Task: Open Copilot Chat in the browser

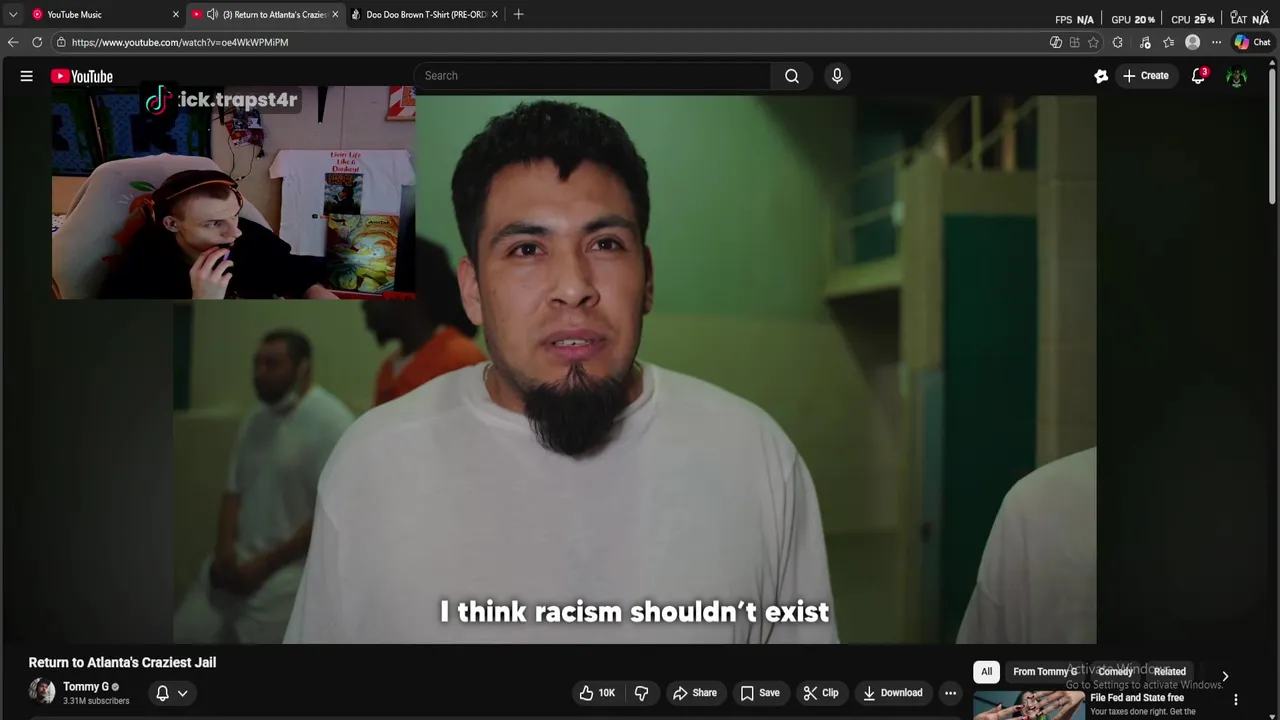Action: coord(1252,42)
